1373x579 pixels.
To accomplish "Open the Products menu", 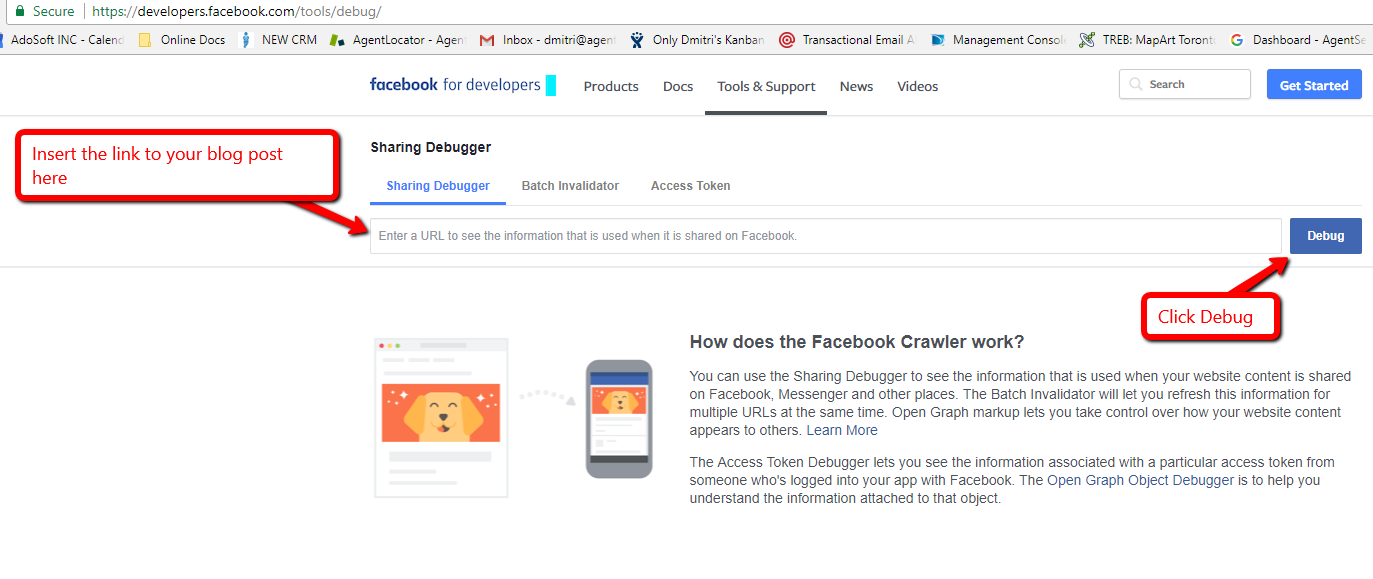I will click(611, 86).
